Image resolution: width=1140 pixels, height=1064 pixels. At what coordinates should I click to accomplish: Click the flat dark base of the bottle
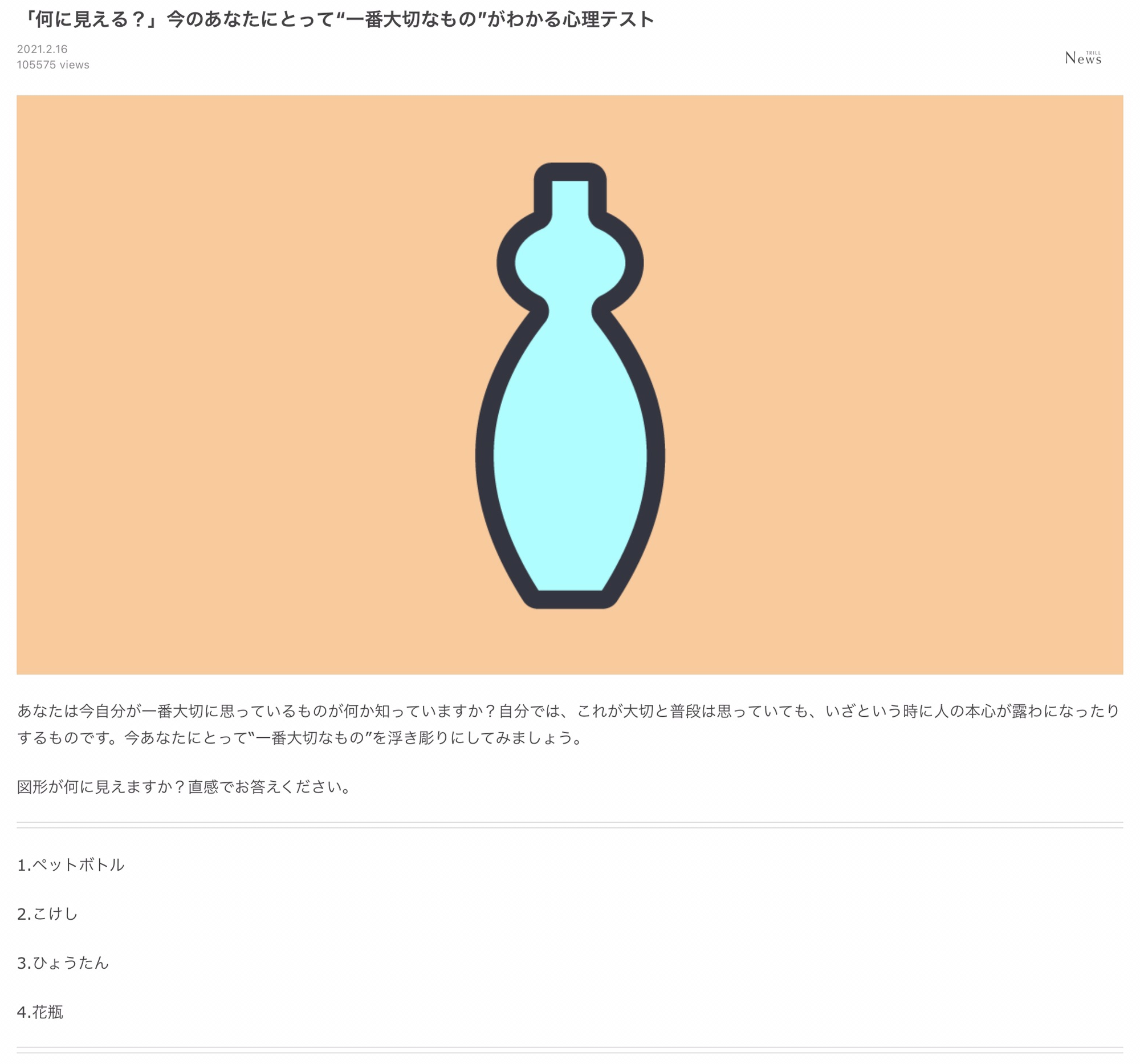click(x=570, y=599)
